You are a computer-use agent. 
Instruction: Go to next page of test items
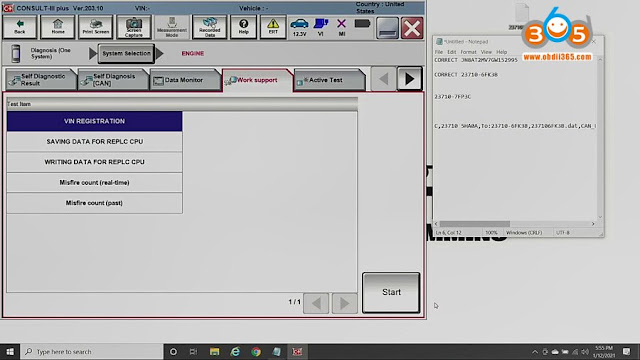point(344,303)
